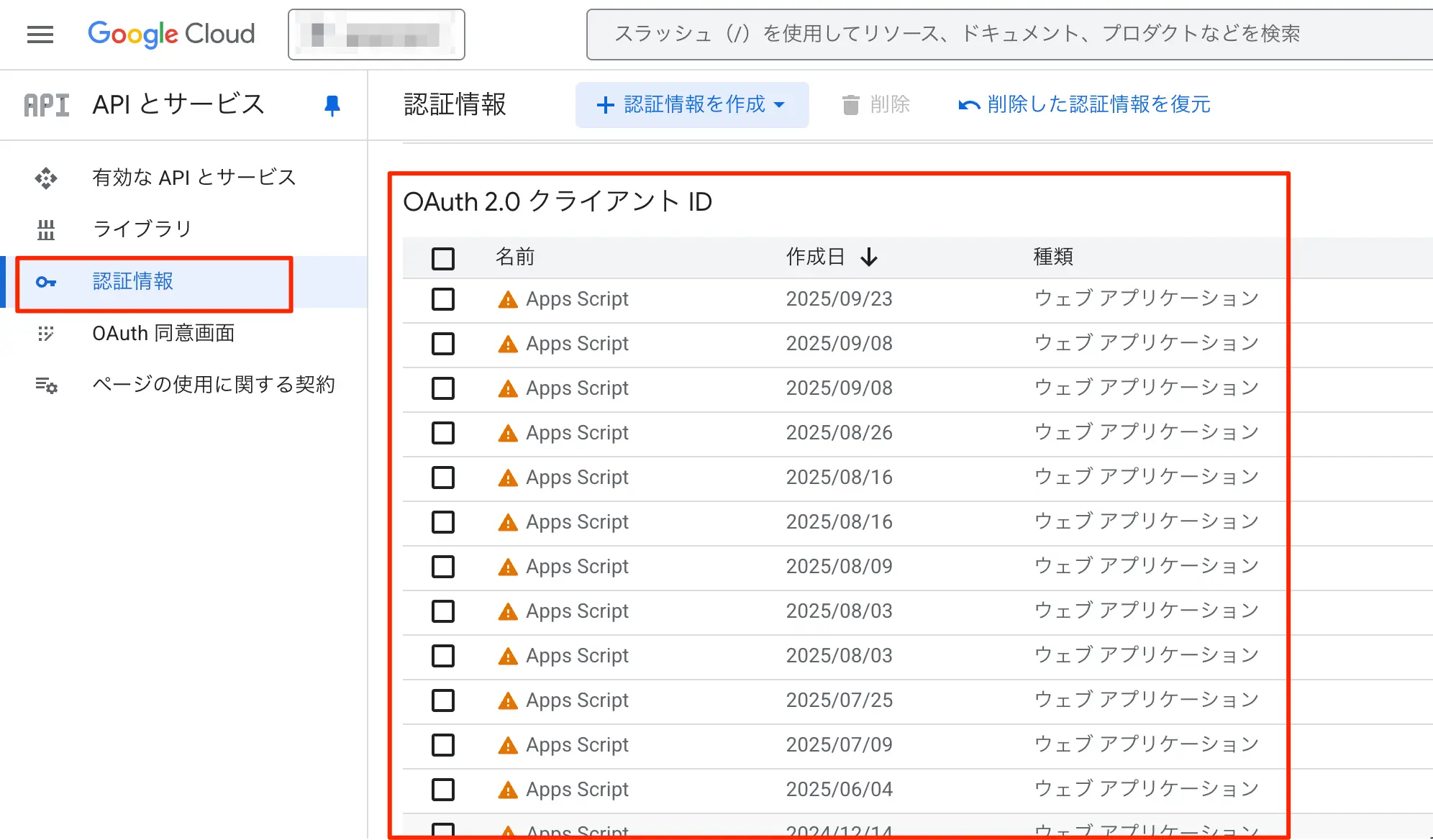Click the Google Cloud logo

point(171,34)
